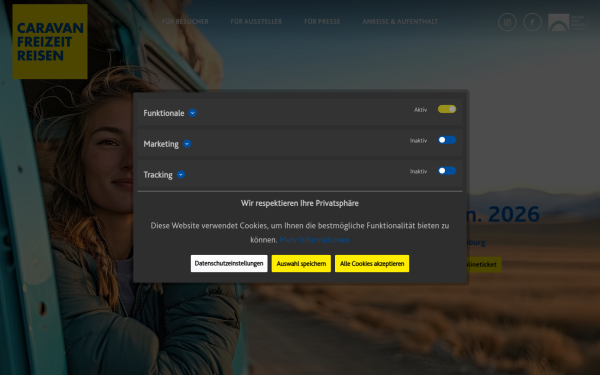Click the Inaktiv text in Marketing row
This screenshot has width=600, height=375.
click(x=418, y=140)
